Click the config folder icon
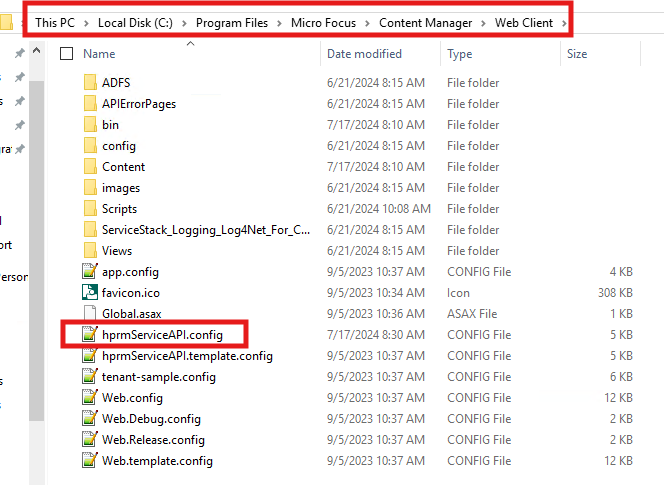This screenshot has height=485, width=664. (x=90, y=145)
